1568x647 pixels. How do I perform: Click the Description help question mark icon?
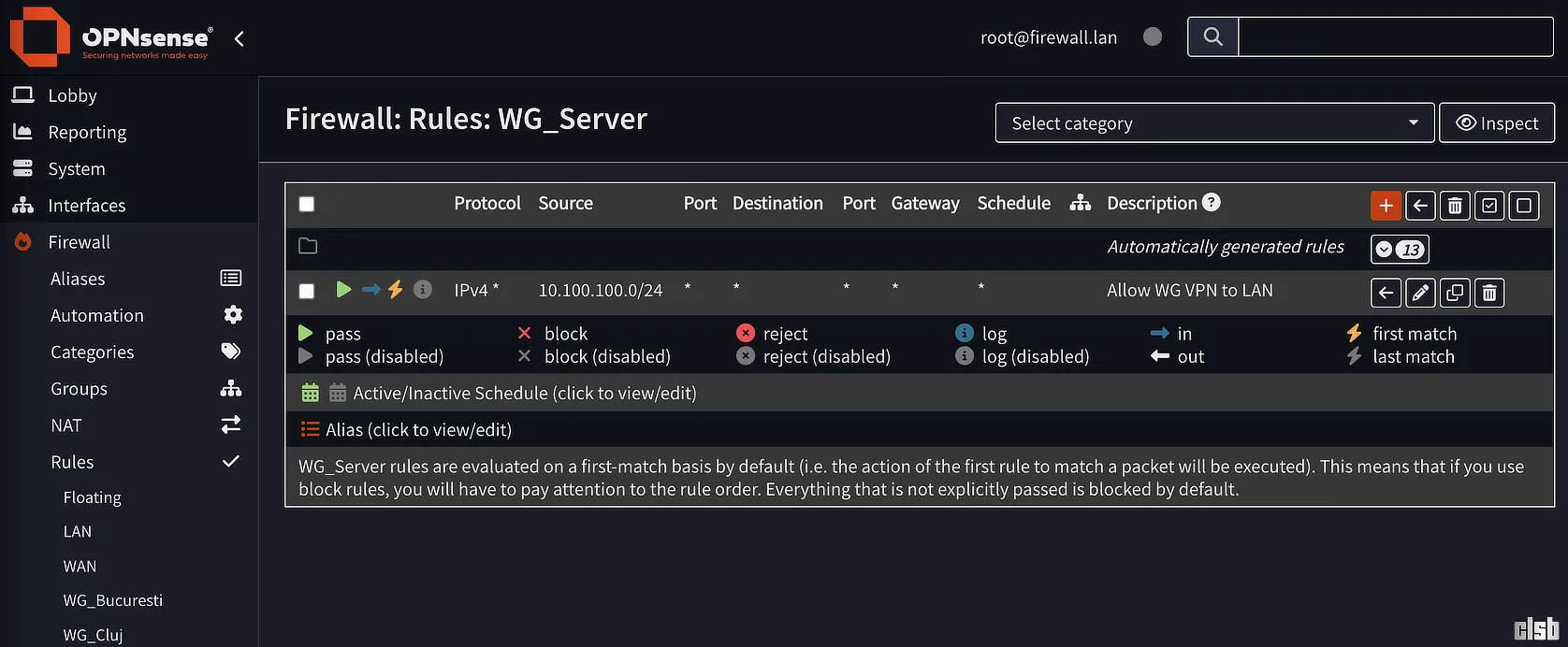pyautogui.click(x=1211, y=202)
